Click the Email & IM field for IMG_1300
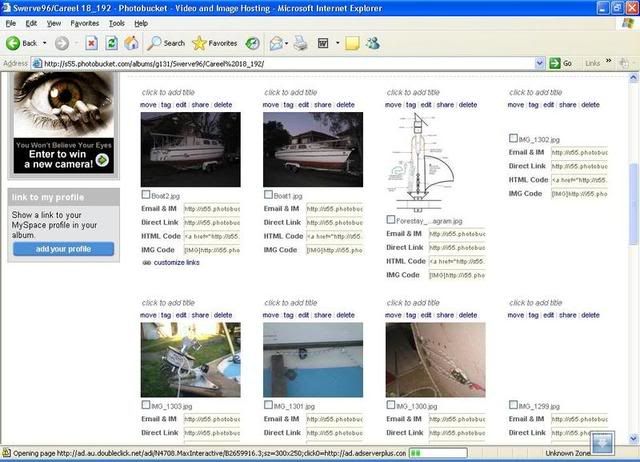 [457, 419]
